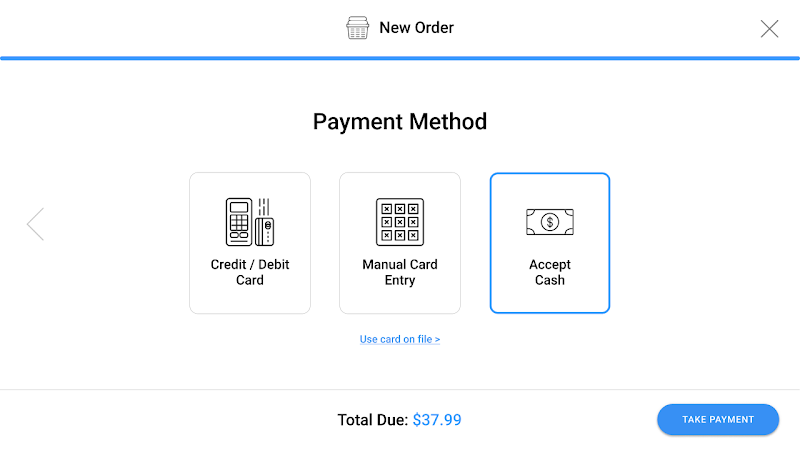
Task: Click the blue progress bar under header
Action: click(400, 58)
